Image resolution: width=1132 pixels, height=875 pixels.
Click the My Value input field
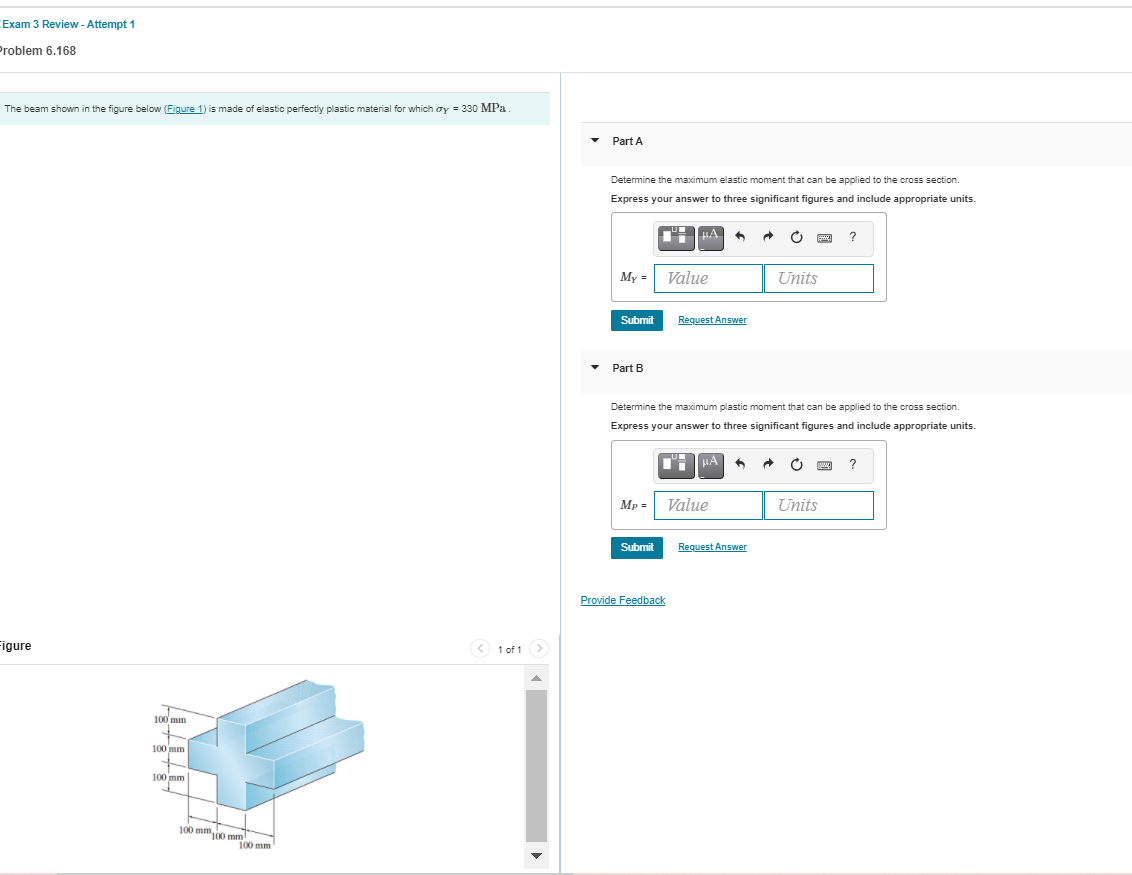pos(708,278)
